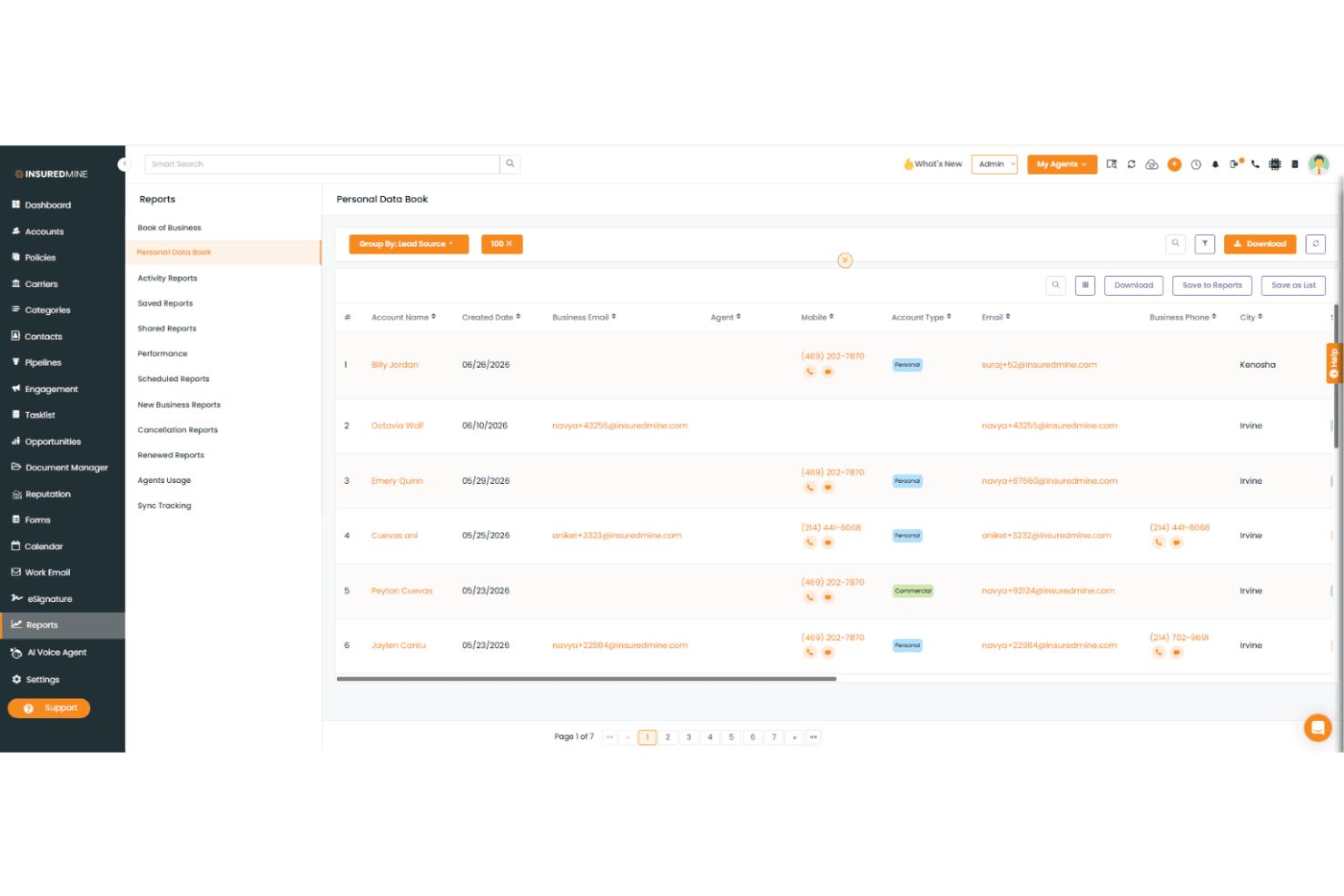Focus the Smart Search input field
This screenshot has height=896, width=1344.
[x=321, y=164]
